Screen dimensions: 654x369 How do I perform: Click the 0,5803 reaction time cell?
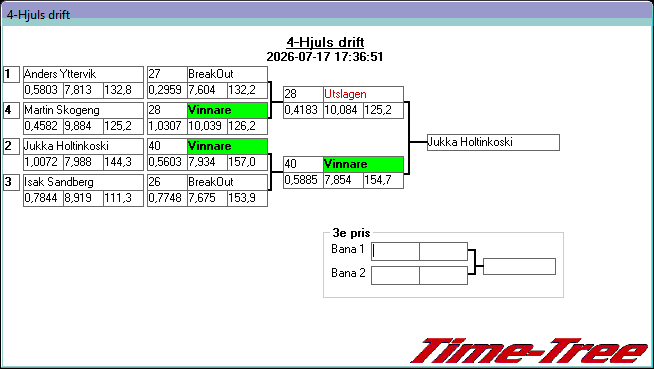click(43, 90)
